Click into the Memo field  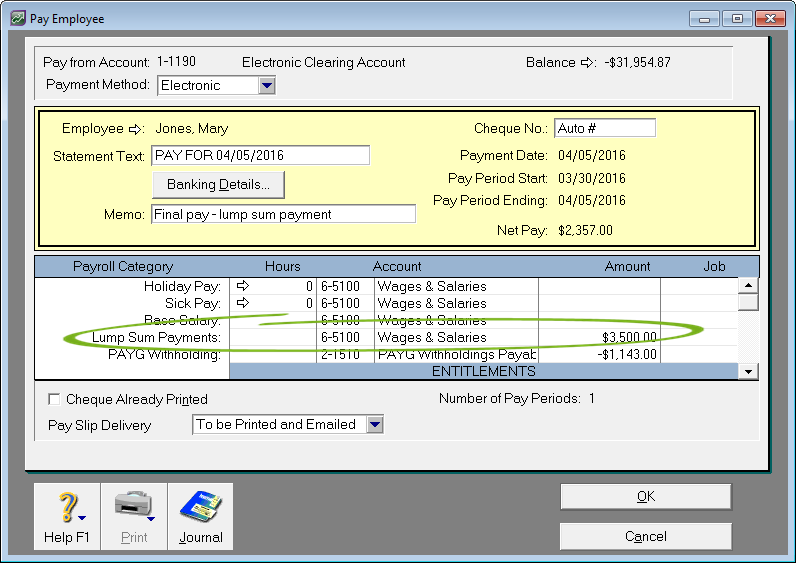coord(283,214)
